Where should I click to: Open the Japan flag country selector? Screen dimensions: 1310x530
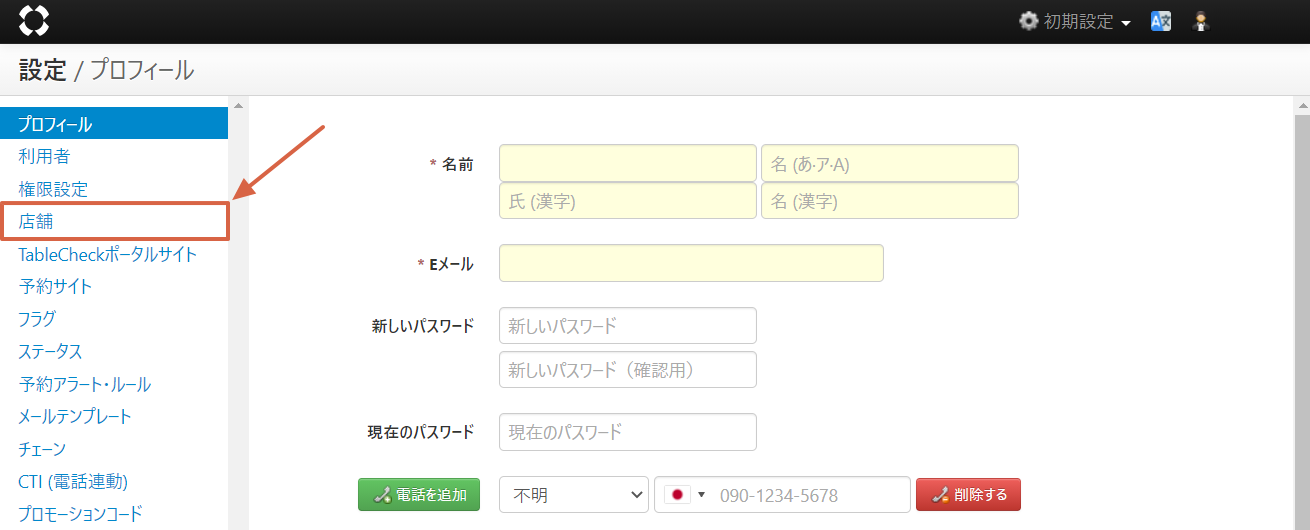tap(684, 495)
